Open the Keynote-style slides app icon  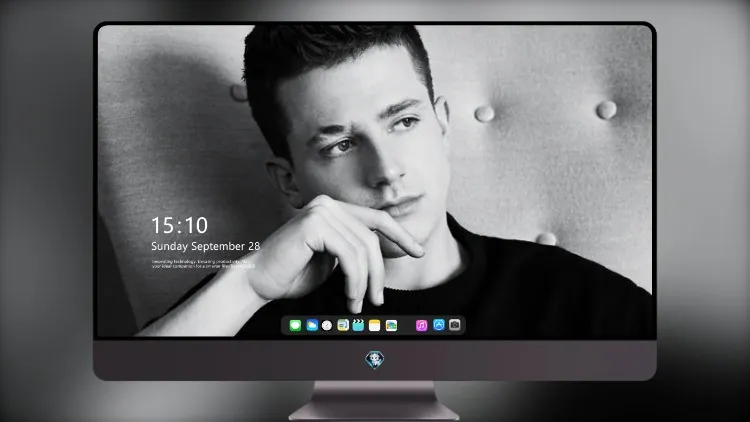pos(343,325)
